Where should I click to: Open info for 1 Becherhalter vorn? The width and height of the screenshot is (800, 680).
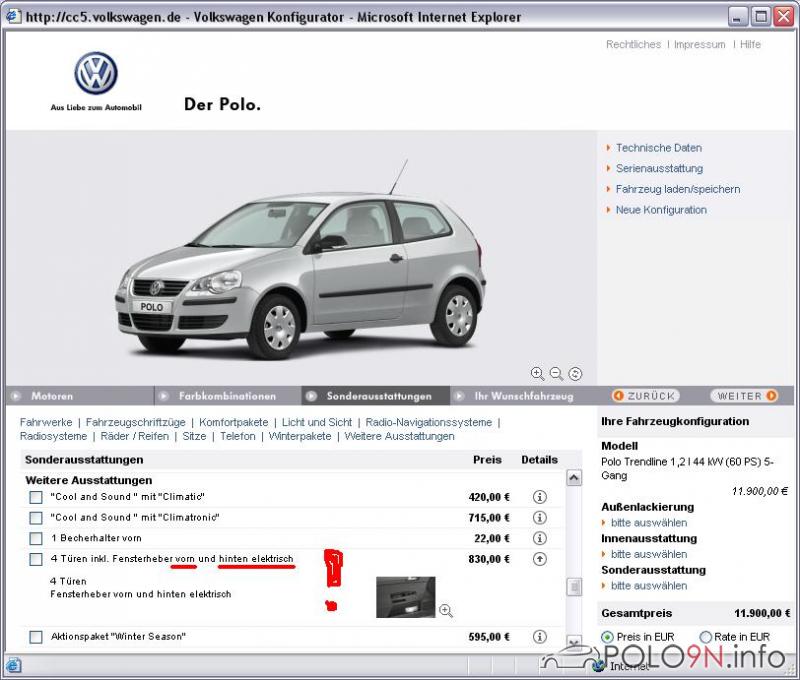pyautogui.click(x=539, y=538)
